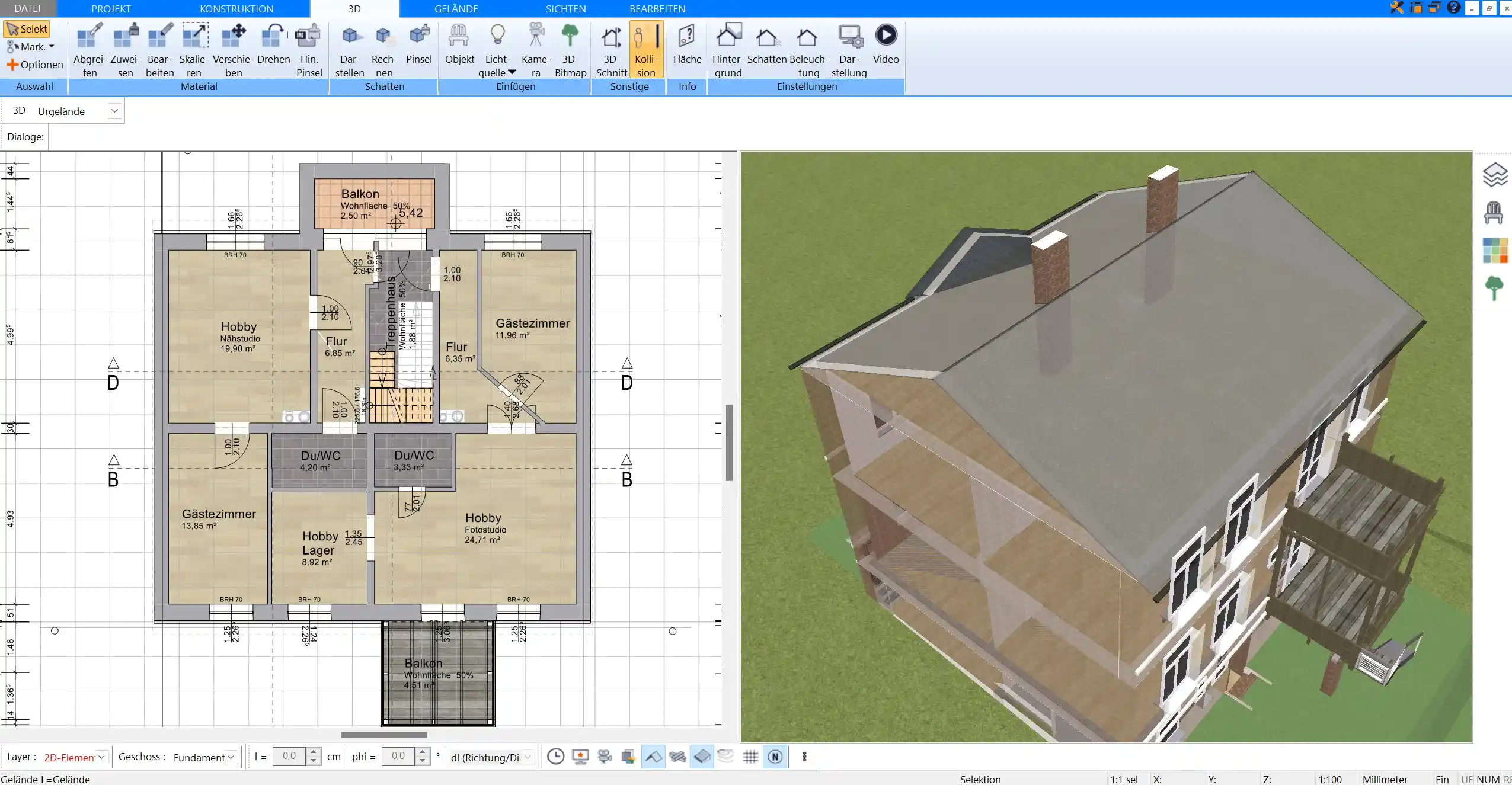Click the monitor star icon in bottom toolbar
Image resolution: width=1512 pixels, height=785 pixels.
click(580, 757)
